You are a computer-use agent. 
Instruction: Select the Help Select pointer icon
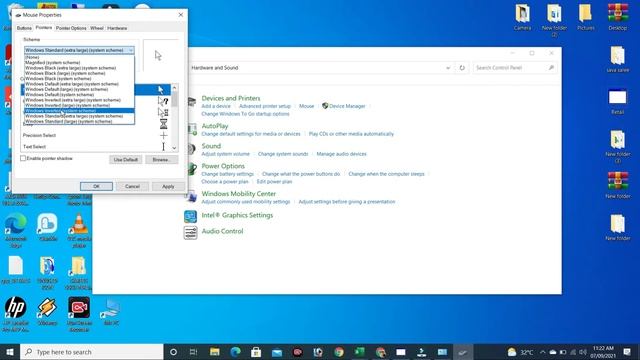[163, 101]
